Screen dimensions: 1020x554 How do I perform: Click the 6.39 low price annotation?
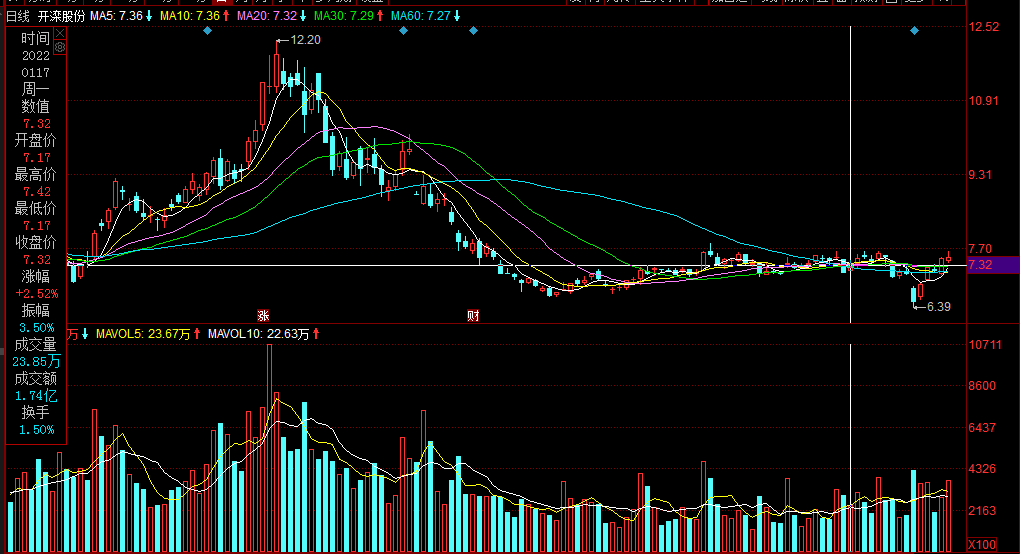pos(938,307)
